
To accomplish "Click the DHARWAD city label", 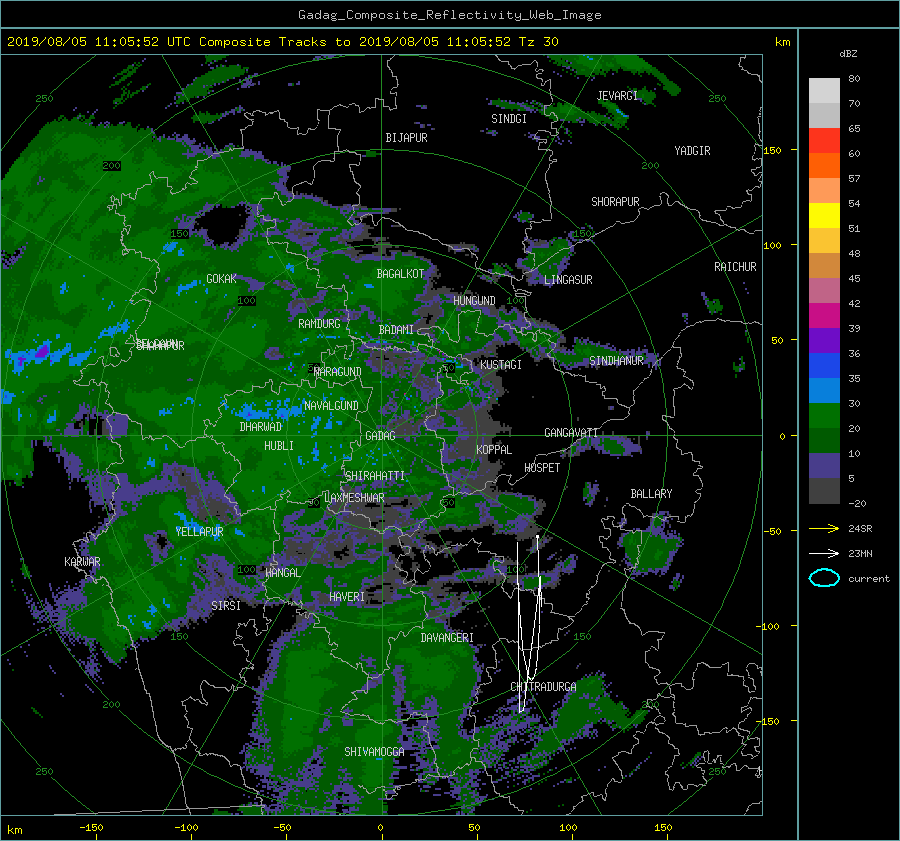I will (x=260, y=427).
